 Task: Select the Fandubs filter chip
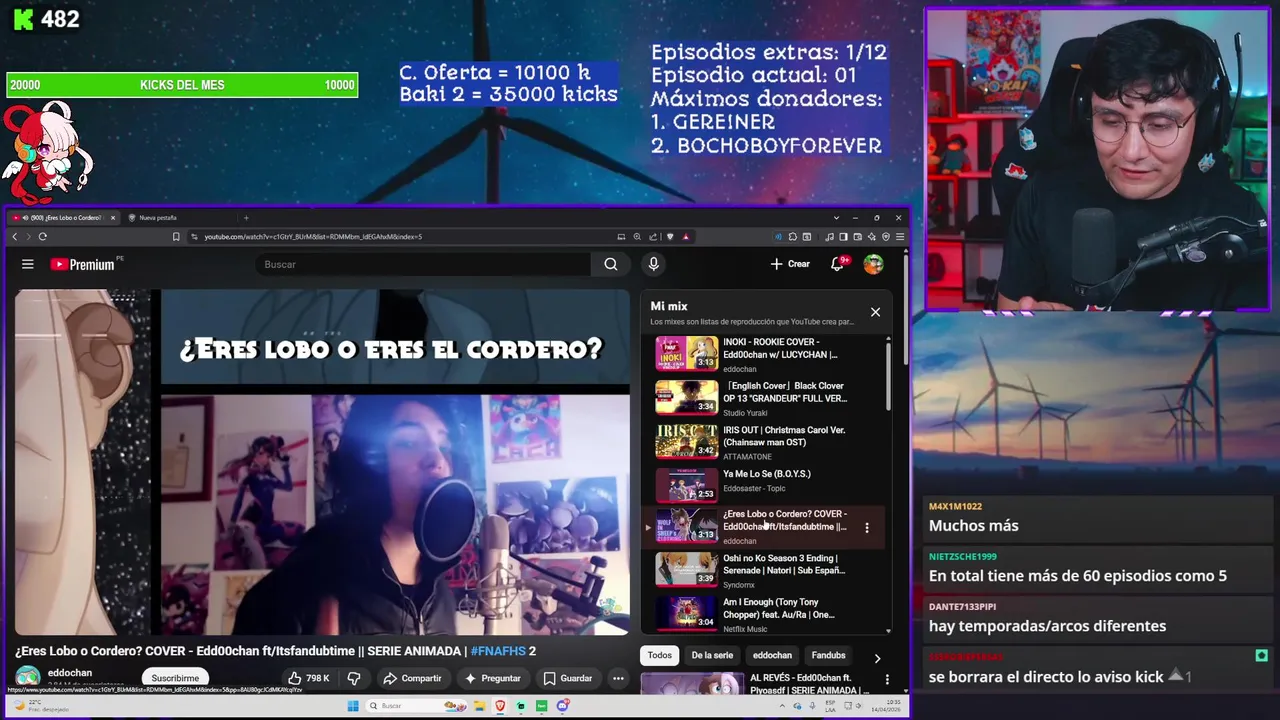(828, 656)
